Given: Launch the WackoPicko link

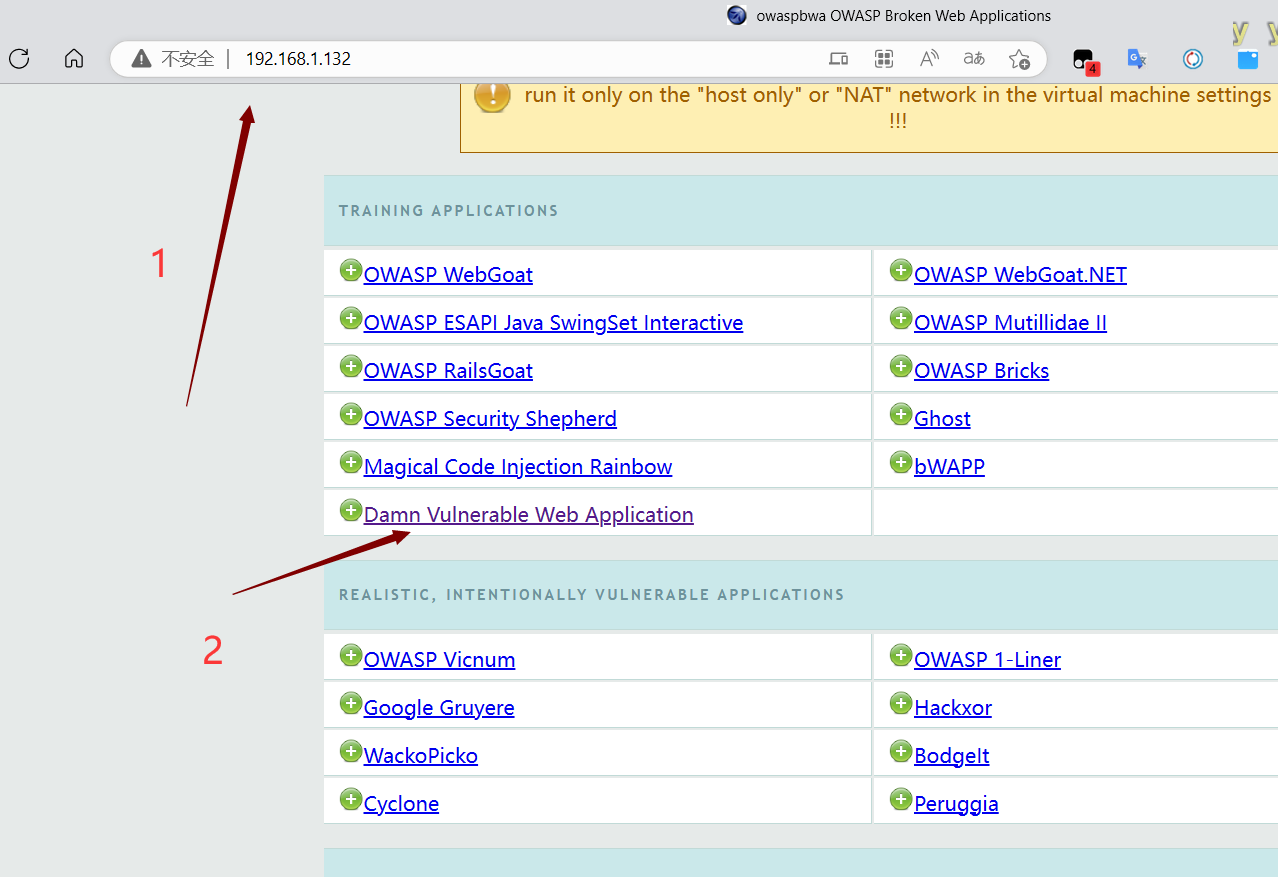Looking at the screenshot, I should point(421,756).
